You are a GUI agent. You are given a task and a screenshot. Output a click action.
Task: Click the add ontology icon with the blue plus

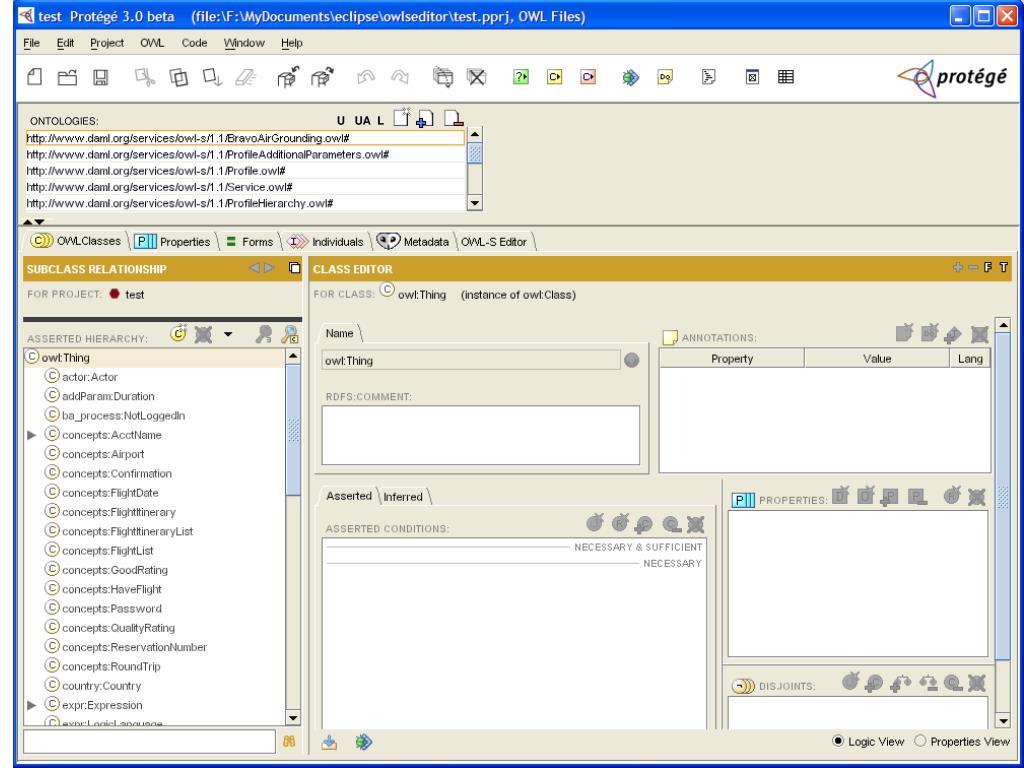[x=424, y=119]
